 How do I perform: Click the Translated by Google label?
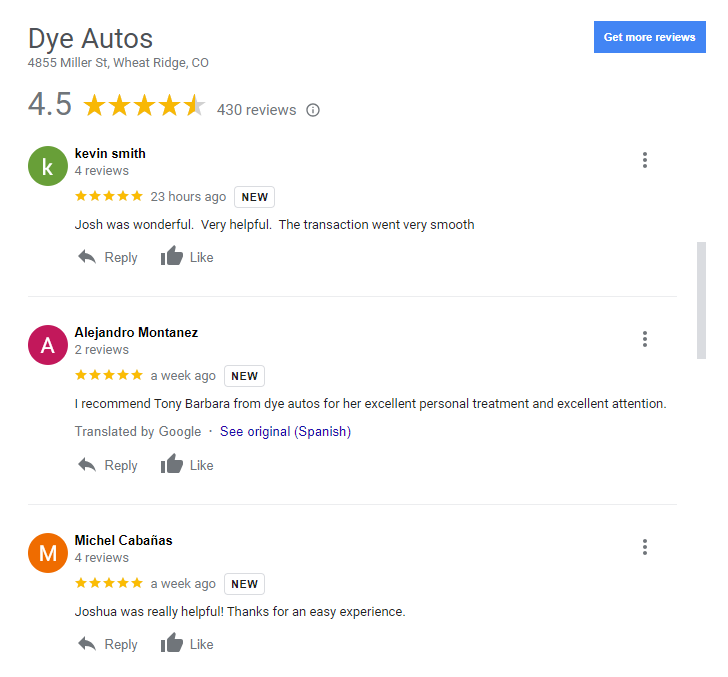[x=138, y=432]
